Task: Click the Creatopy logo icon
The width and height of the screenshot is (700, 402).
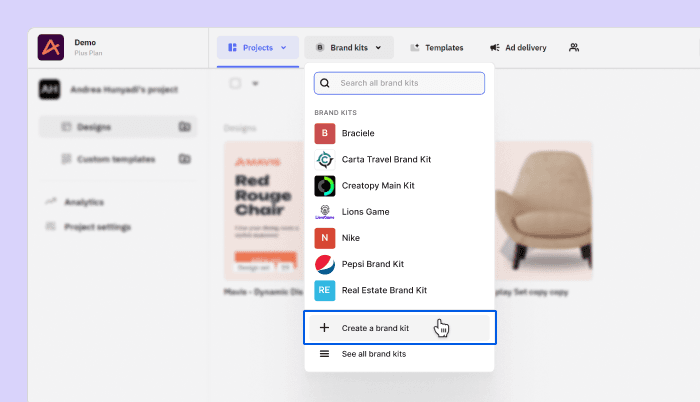Action: [x=50, y=48]
